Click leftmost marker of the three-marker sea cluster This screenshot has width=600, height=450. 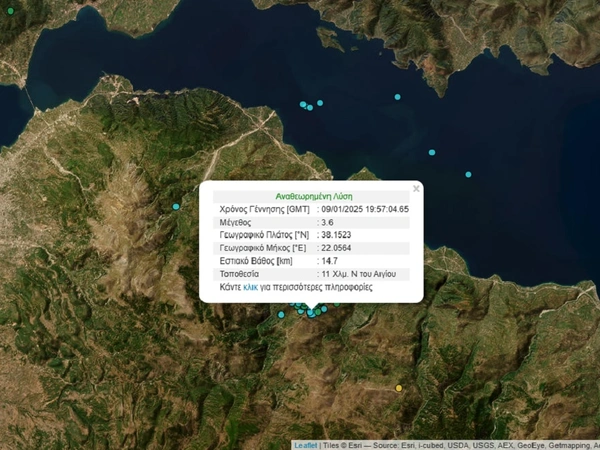[x=303, y=104]
